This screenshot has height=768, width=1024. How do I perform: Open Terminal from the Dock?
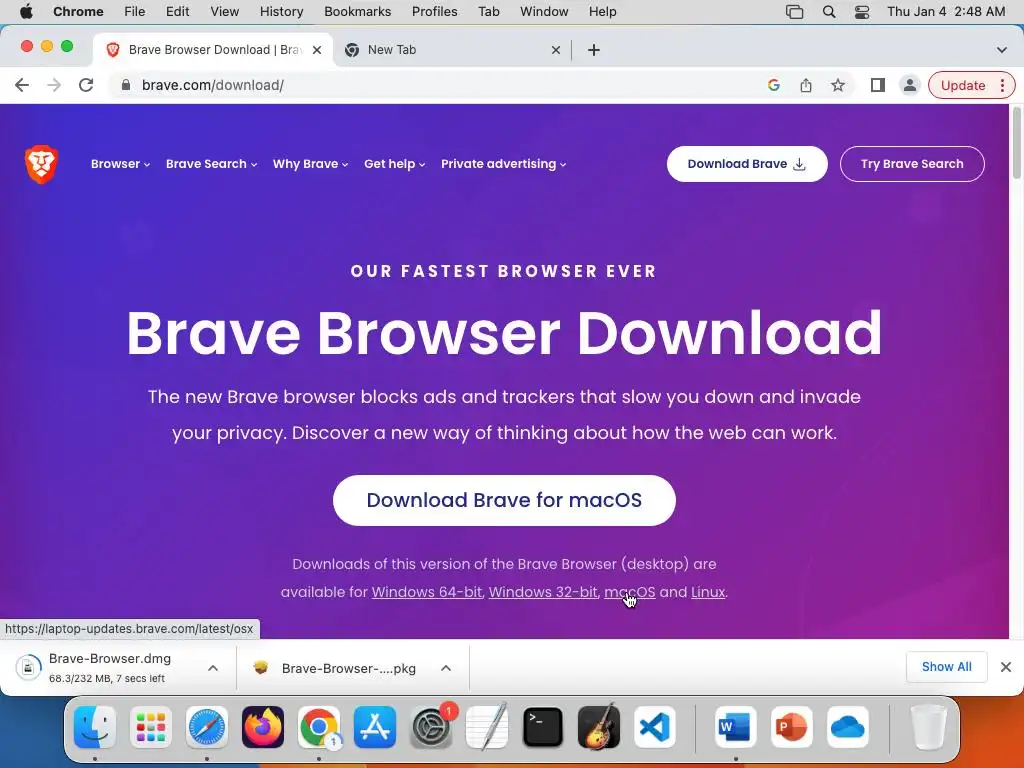tap(543, 727)
